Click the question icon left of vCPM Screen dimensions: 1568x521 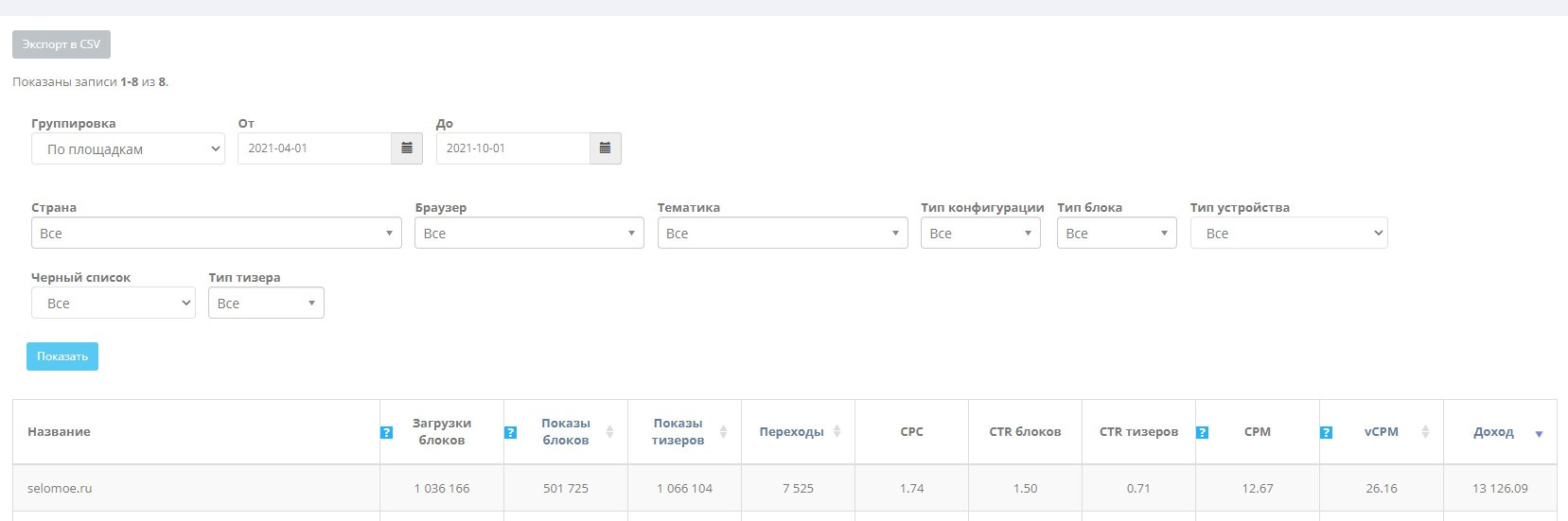pos(1326,433)
